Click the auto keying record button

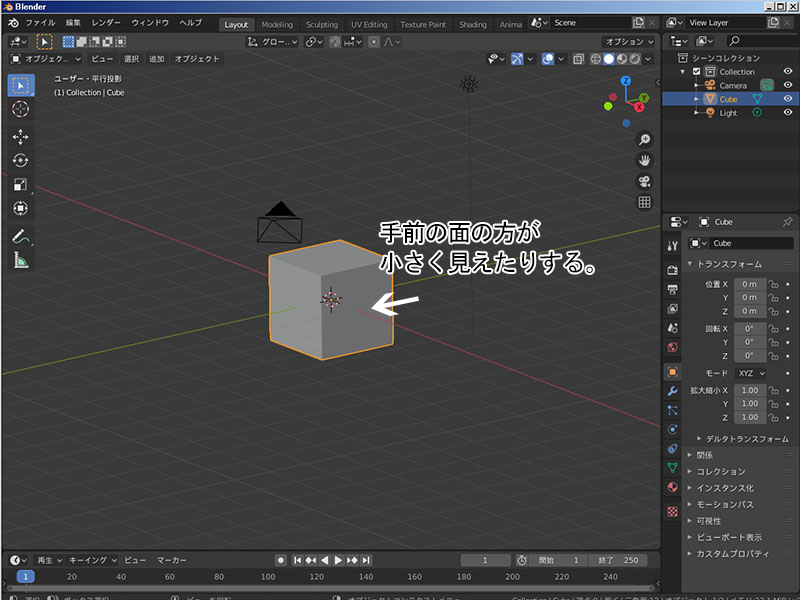point(281,560)
